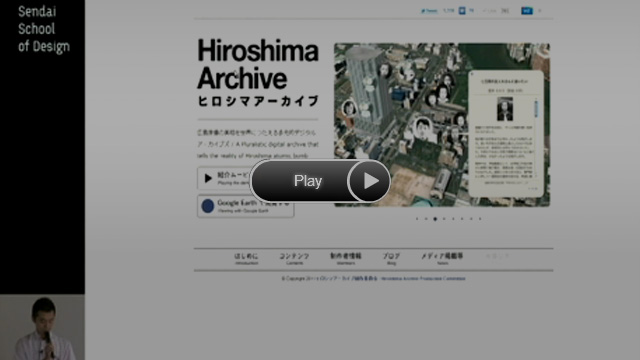The height and width of the screenshot is (360, 640).
Task: Click the round play triangle icon
Action: 369,181
